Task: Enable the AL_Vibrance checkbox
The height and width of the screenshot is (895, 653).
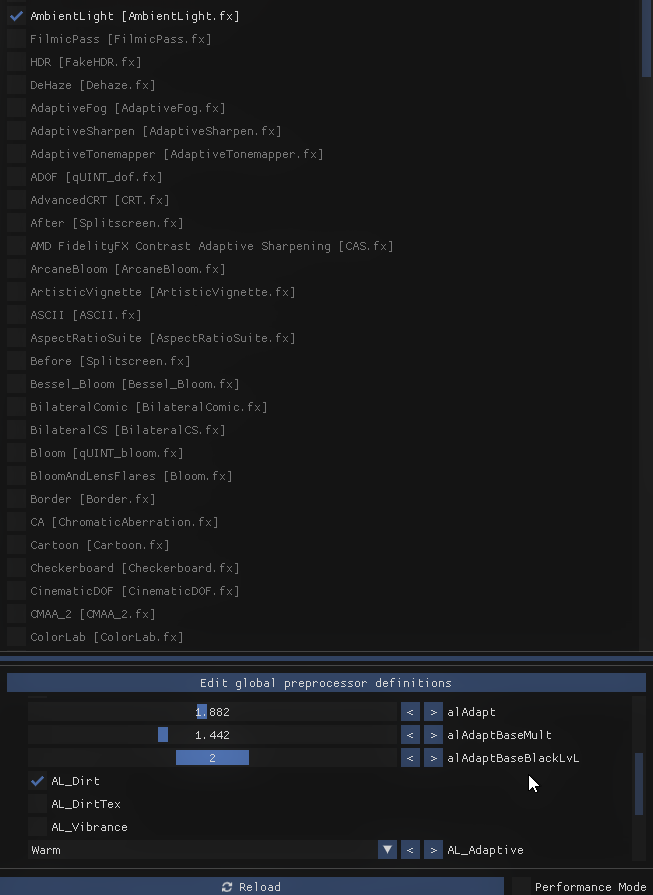Action: (x=38, y=827)
